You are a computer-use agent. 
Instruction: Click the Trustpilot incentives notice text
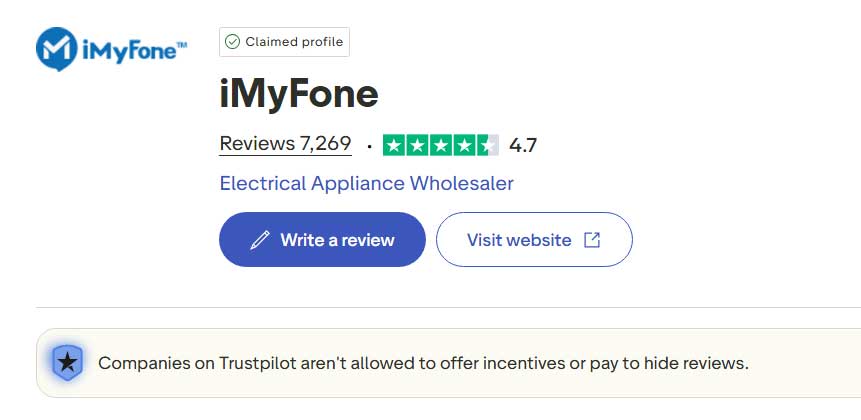coord(423,363)
